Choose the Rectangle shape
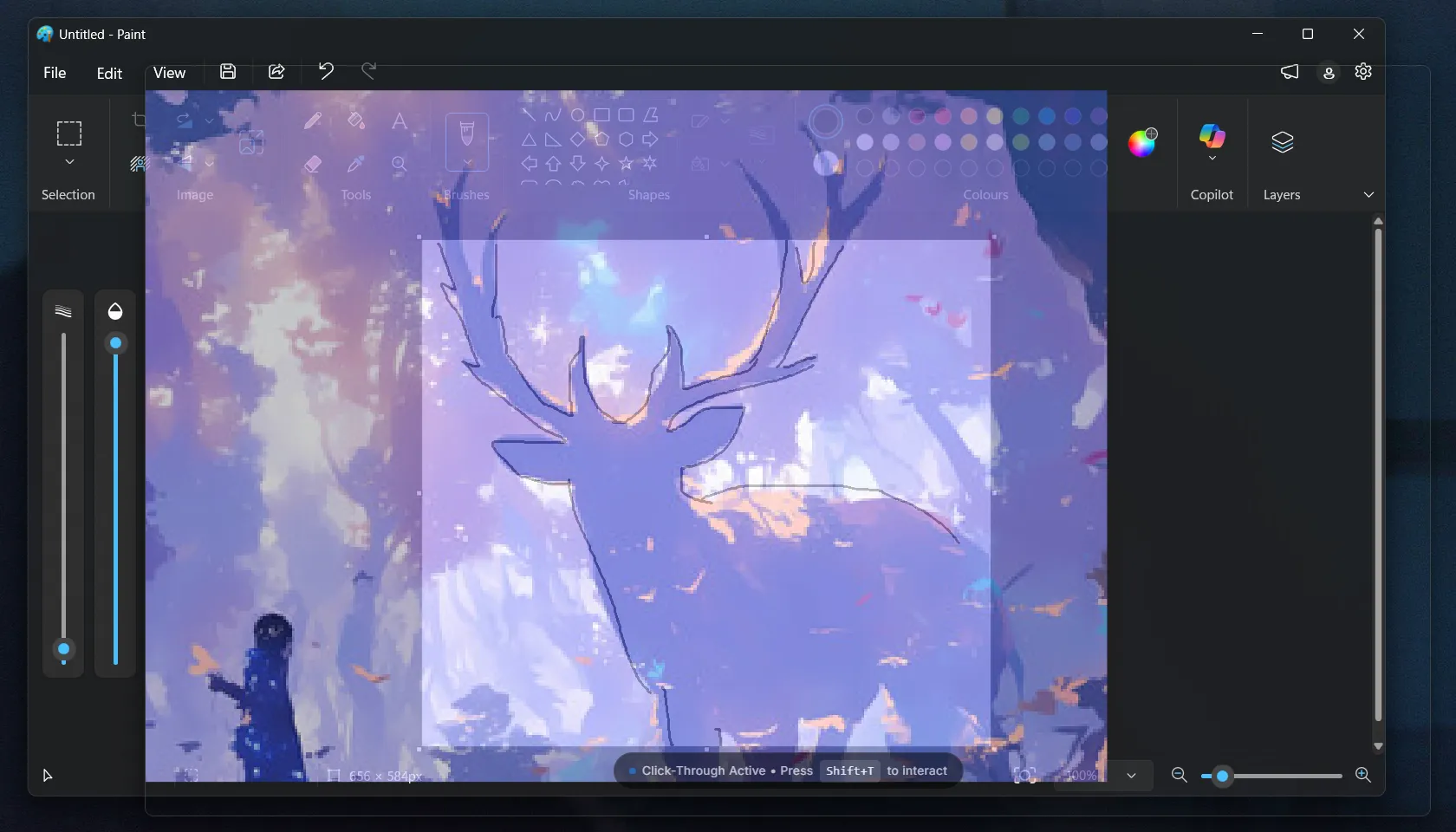The image size is (1456, 832). (x=601, y=114)
